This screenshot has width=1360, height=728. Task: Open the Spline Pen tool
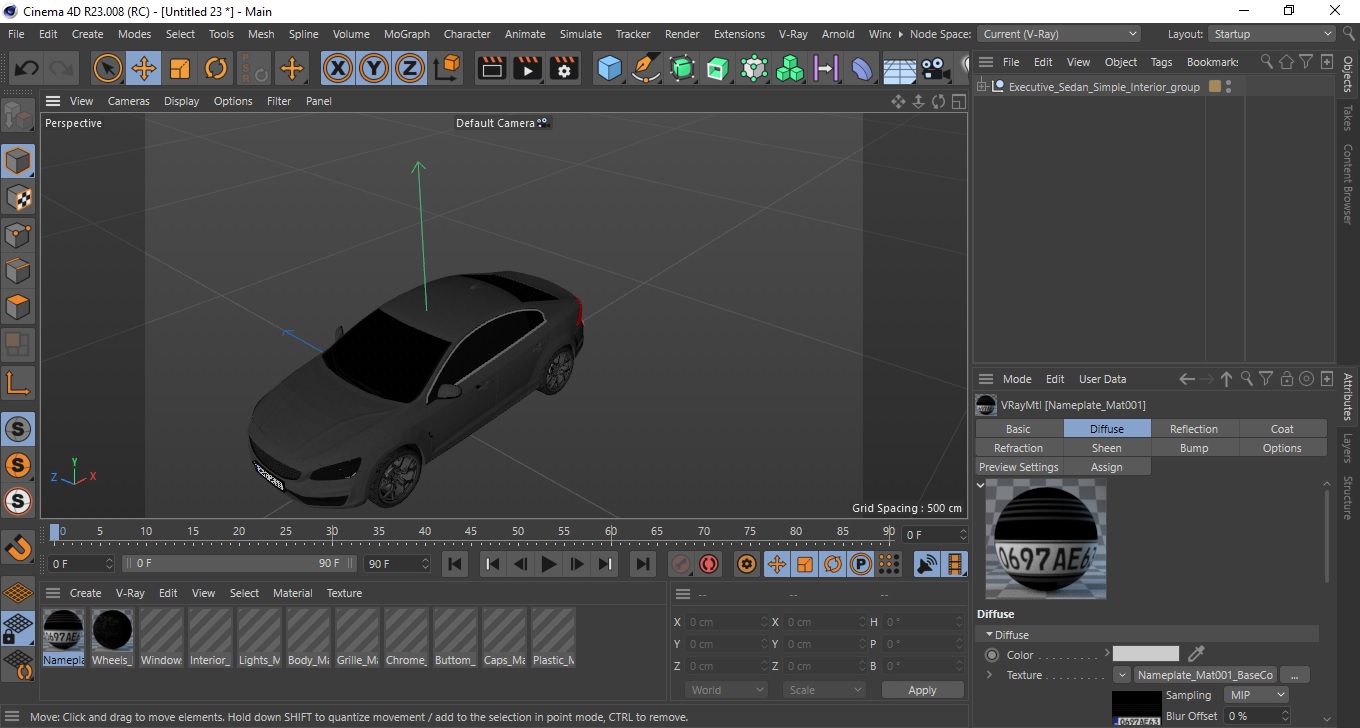pyautogui.click(x=646, y=69)
